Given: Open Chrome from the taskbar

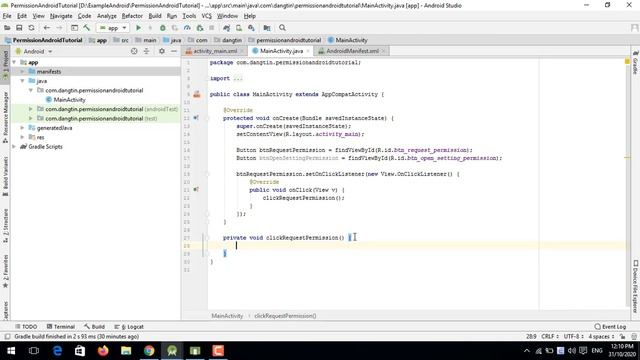Looking at the screenshot, I should [x=149, y=351].
